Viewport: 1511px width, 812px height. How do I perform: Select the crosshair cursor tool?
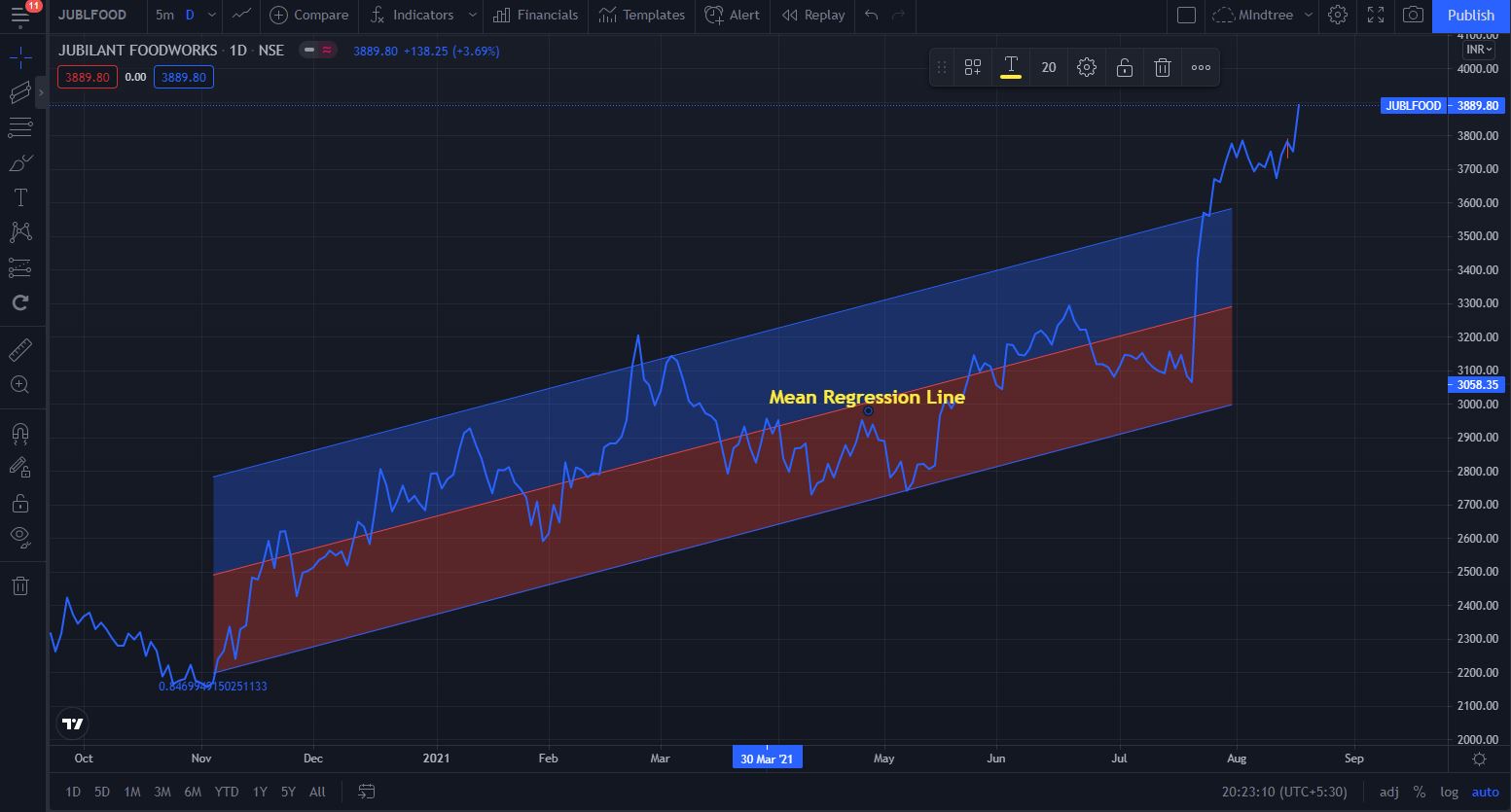click(x=20, y=57)
